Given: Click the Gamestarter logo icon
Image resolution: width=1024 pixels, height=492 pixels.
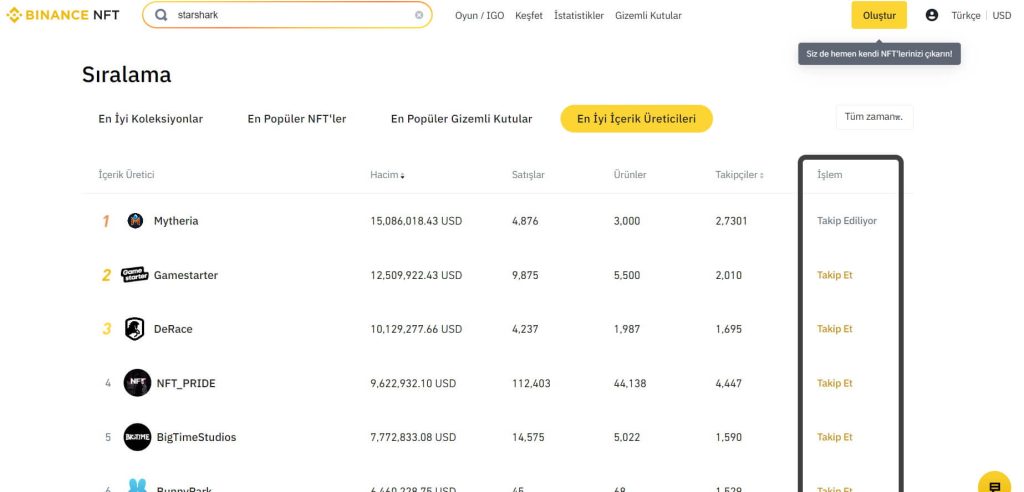Looking at the screenshot, I should (x=135, y=275).
